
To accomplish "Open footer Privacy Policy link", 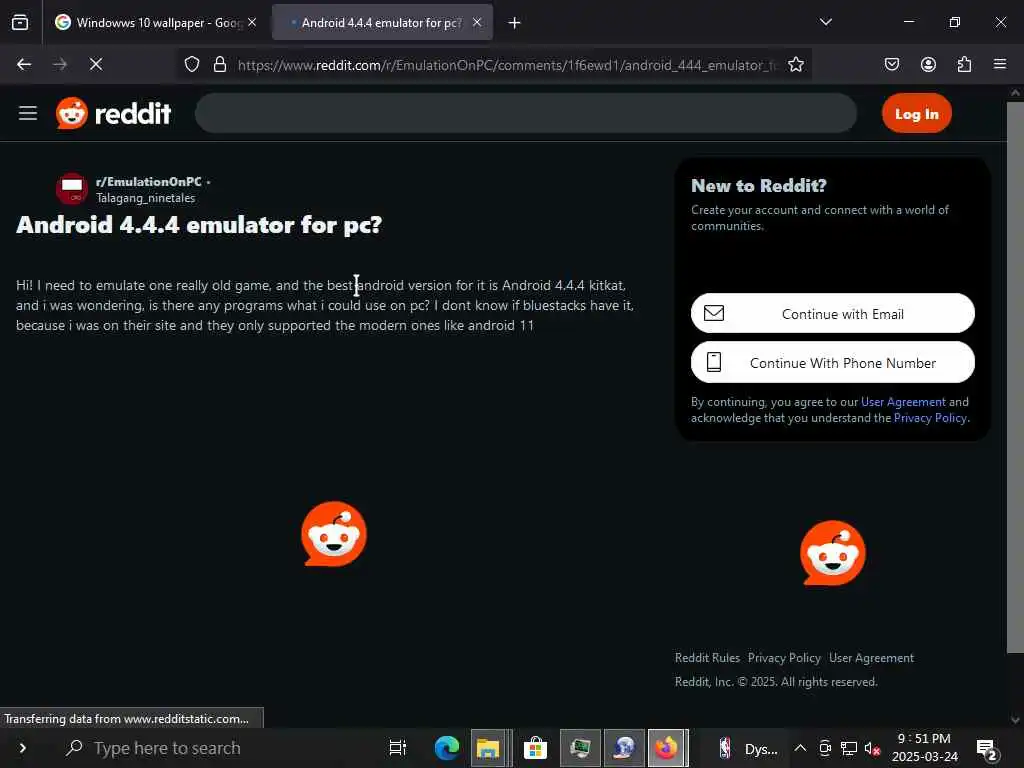I will [x=784, y=658].
